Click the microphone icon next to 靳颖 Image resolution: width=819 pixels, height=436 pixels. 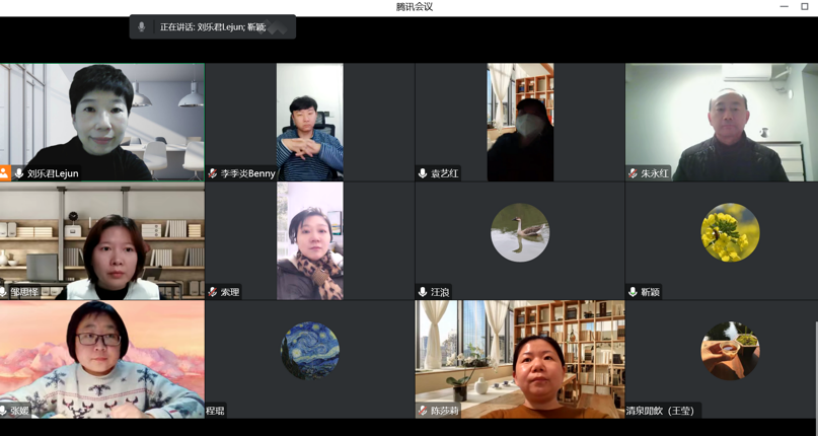coord(633,292)
